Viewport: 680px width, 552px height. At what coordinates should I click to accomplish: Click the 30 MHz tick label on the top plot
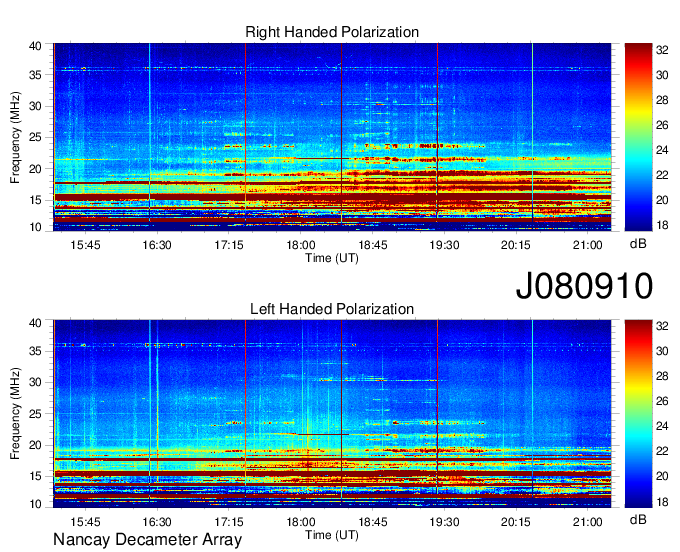(35, 106)
